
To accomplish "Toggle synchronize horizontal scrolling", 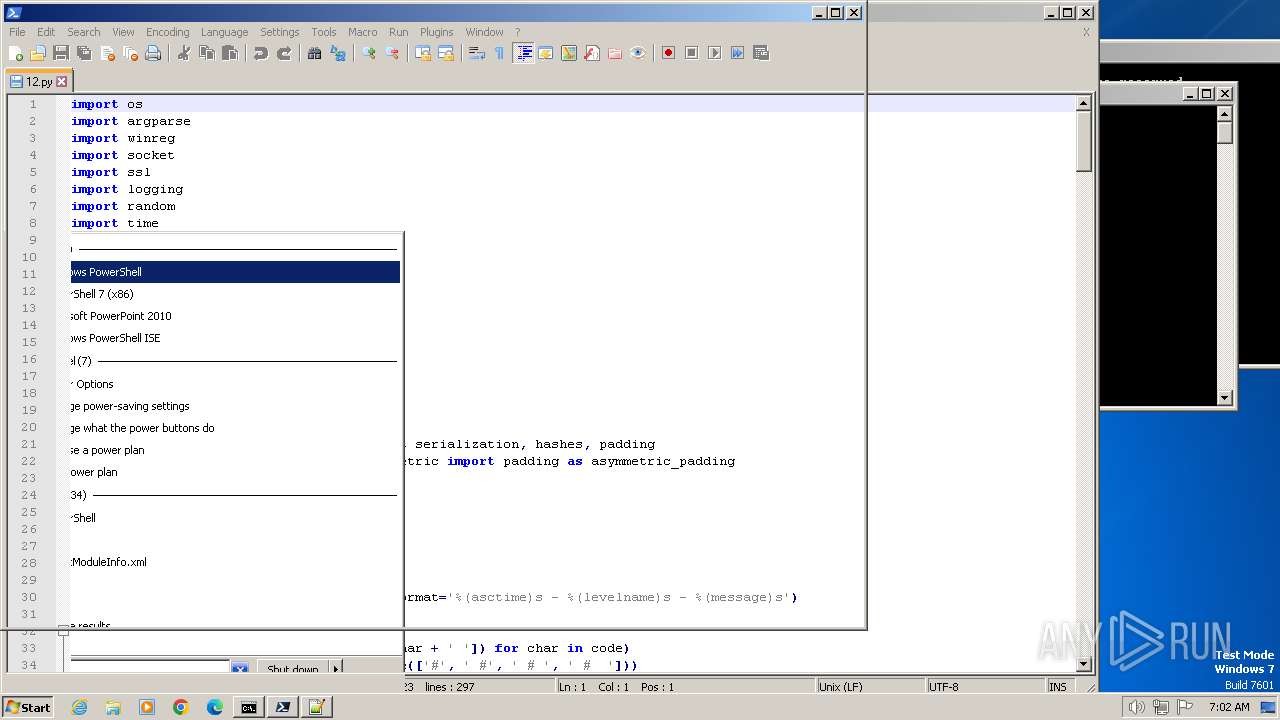I will click(446, 53).
